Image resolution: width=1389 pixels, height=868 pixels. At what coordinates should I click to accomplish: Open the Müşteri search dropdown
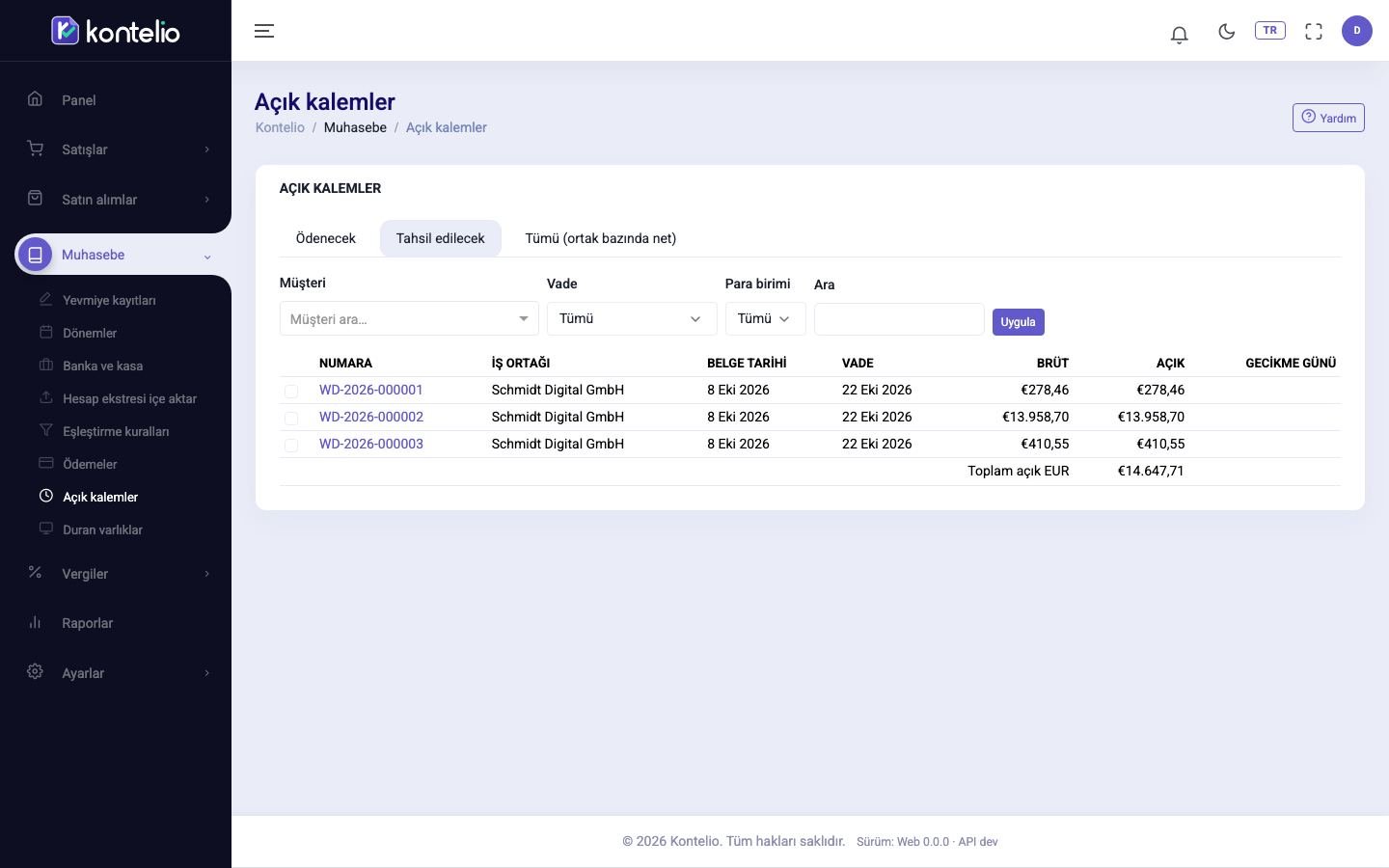point(409,318)
